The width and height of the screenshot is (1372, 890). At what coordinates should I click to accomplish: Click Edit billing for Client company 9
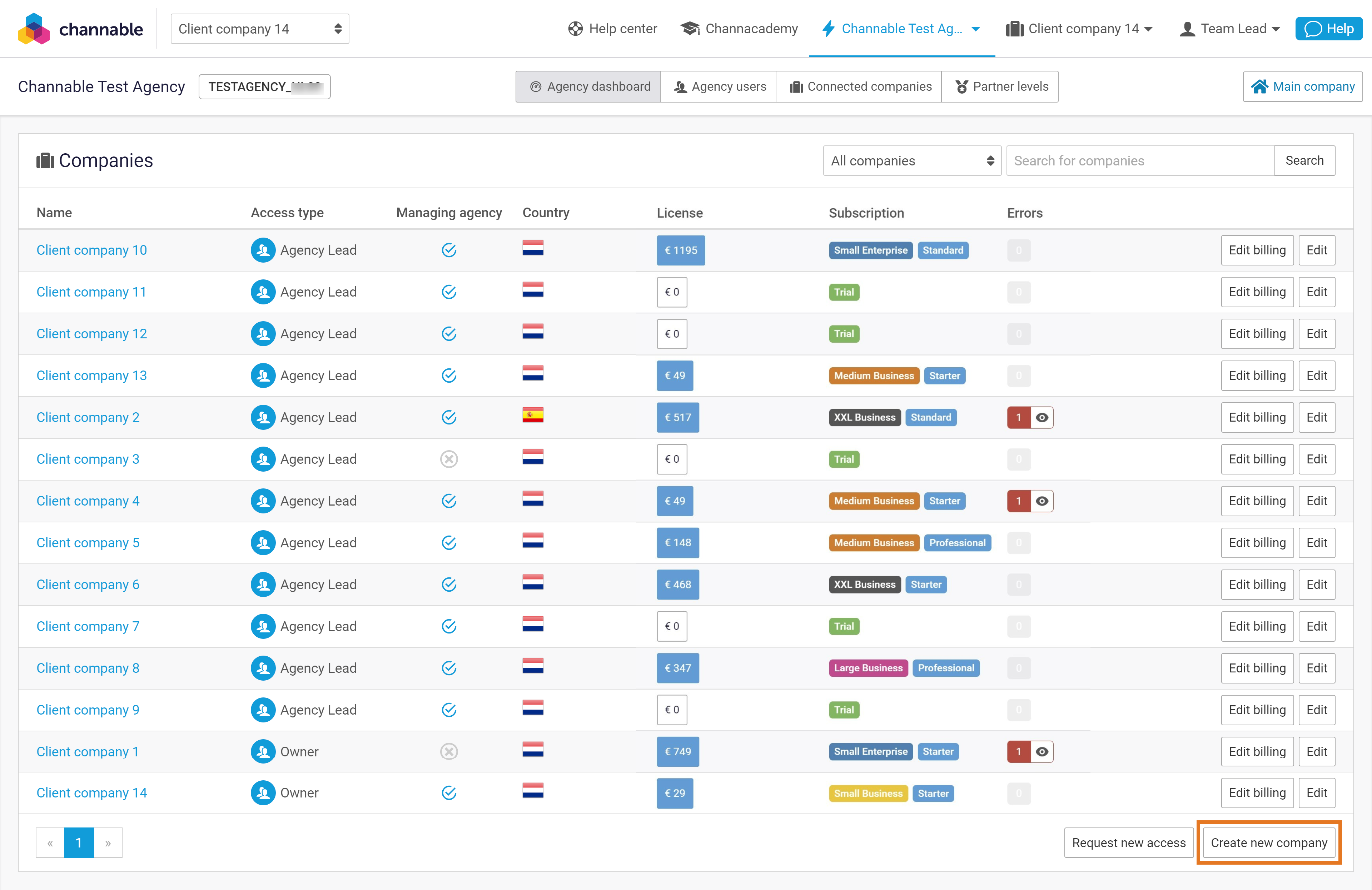(1257, 710)
